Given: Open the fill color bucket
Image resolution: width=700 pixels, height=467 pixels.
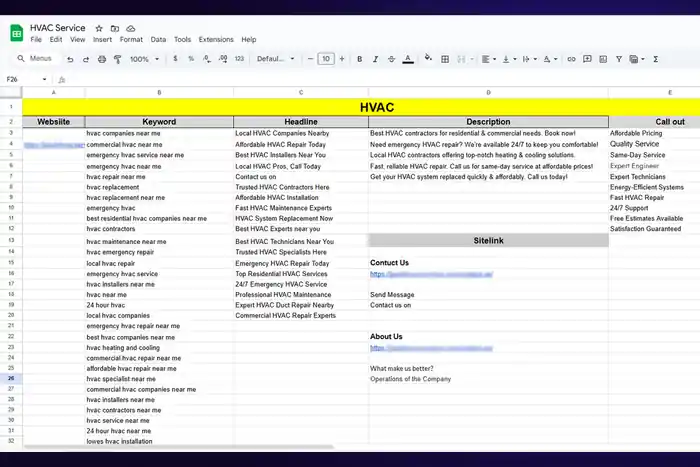Looking at the screenshot, I should 428,58.
